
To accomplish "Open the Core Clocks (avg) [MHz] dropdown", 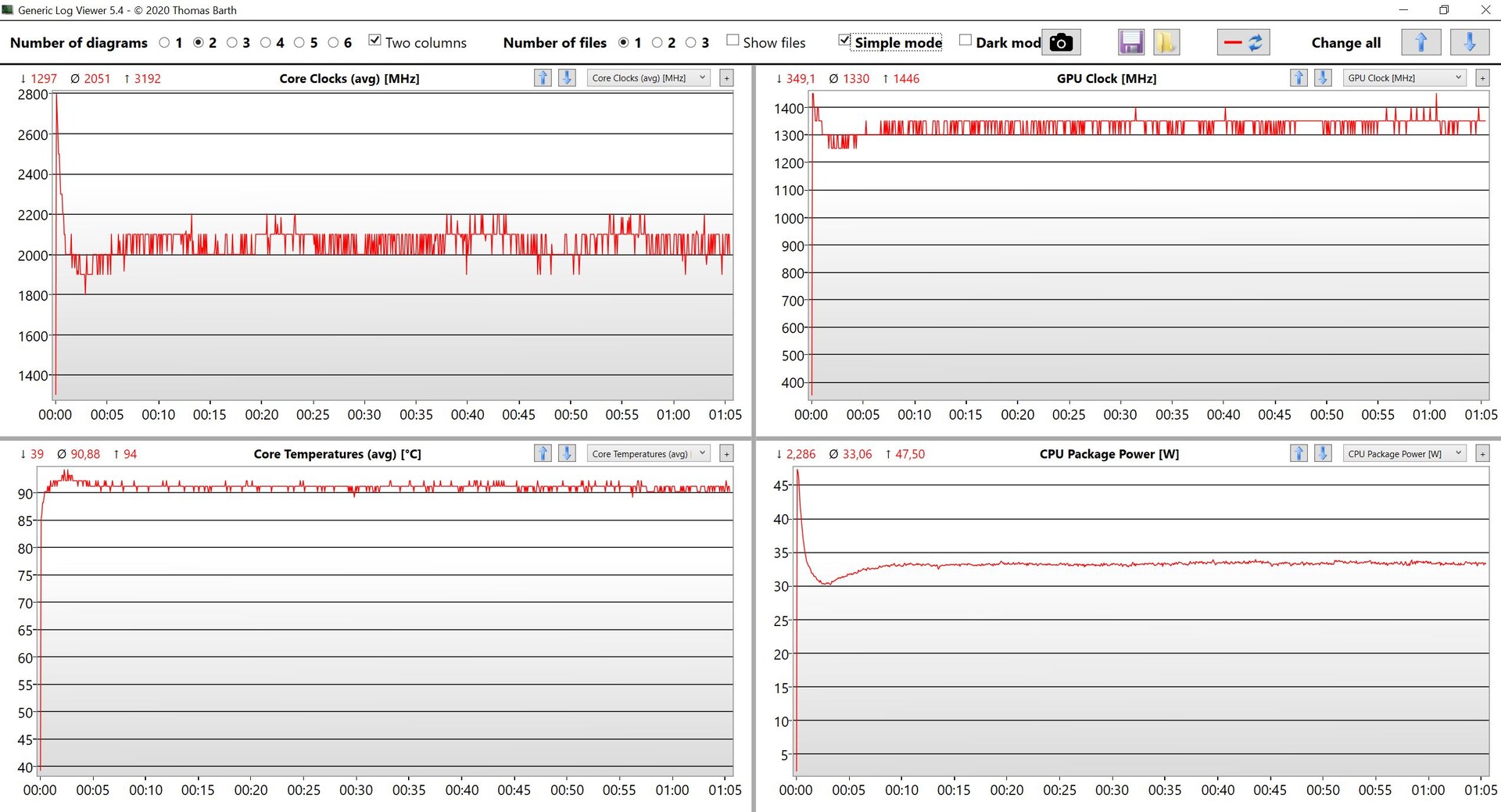I will [x=649, y=78].
